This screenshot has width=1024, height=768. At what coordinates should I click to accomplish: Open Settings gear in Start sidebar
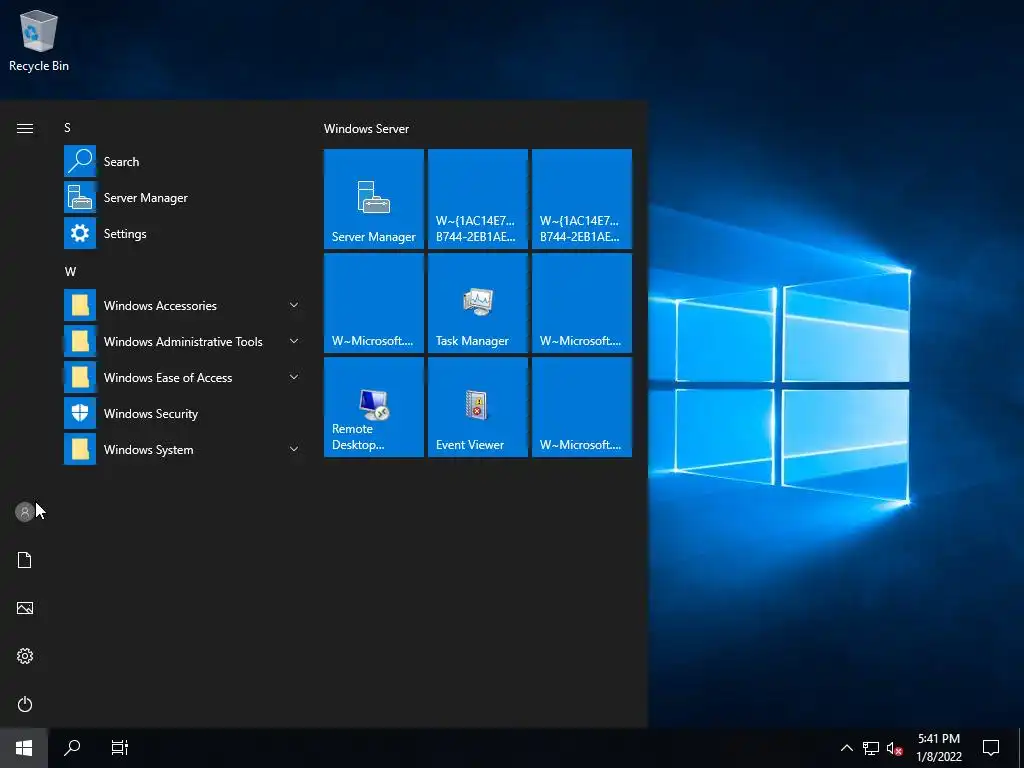[25, 656]
